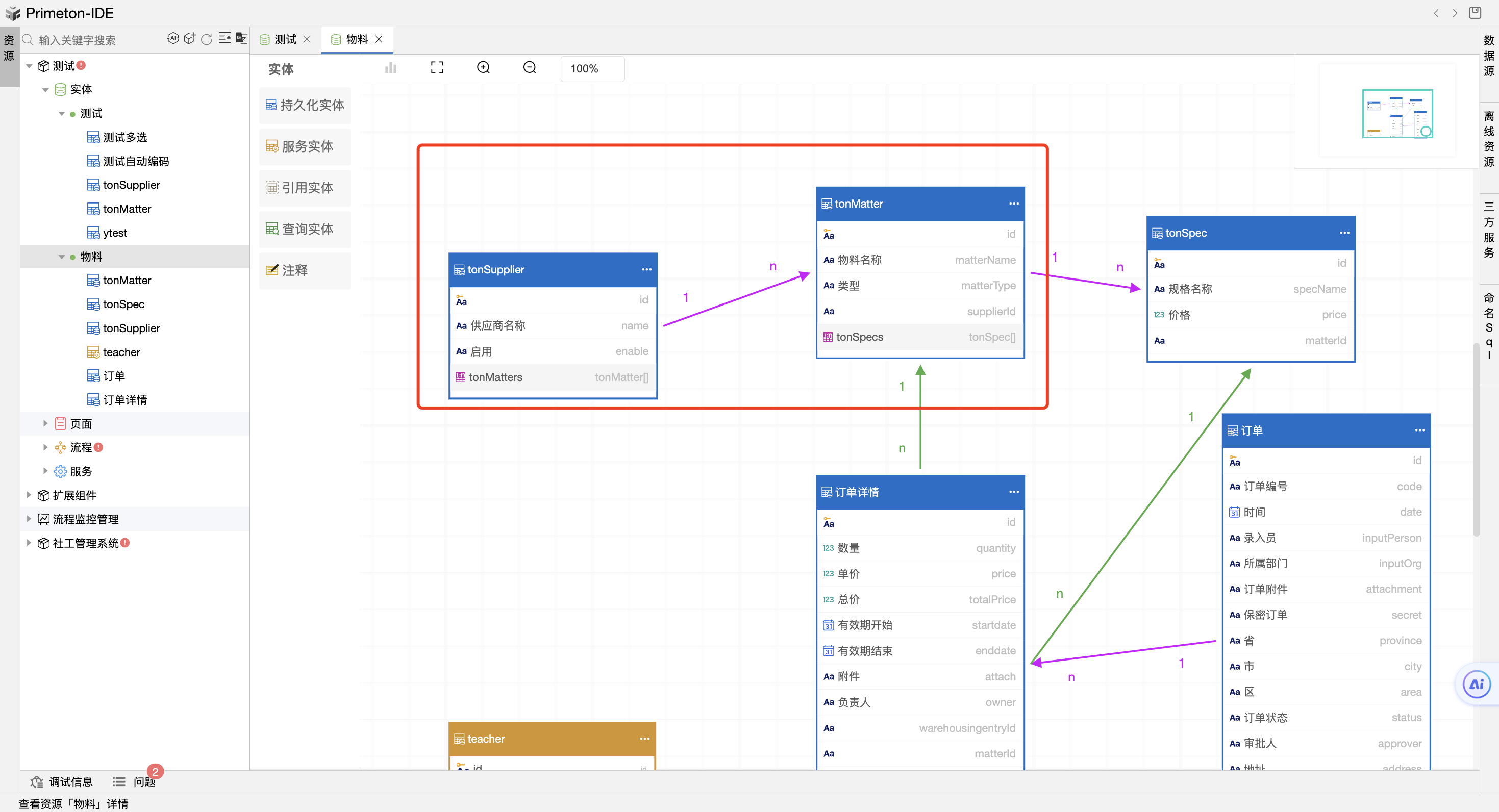The height and width of the screenshot is (812, 1499).
Task: Open the tonMatter entity more options menu
Action: [1014, 204]
